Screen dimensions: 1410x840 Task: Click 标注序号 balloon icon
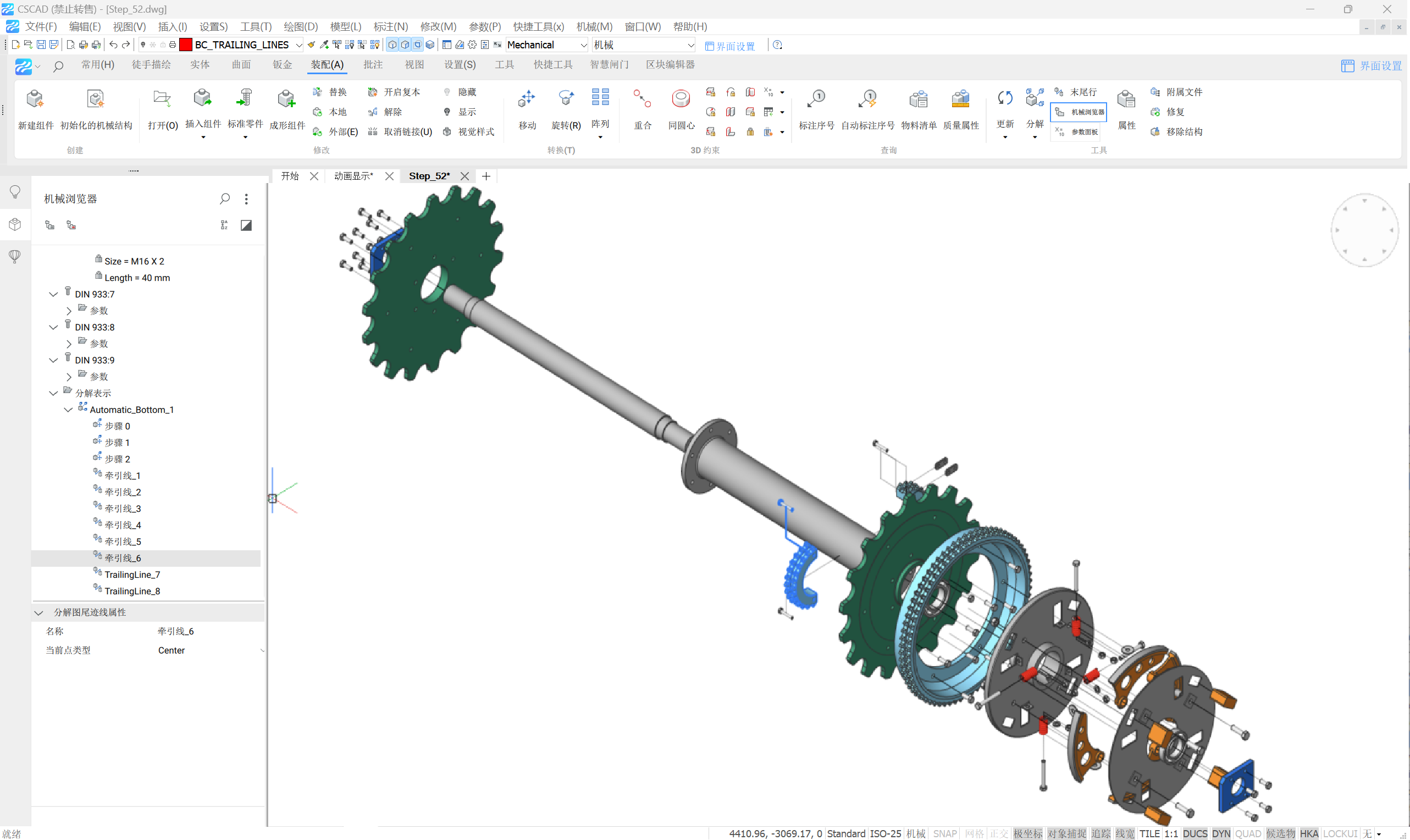point(816,99)
